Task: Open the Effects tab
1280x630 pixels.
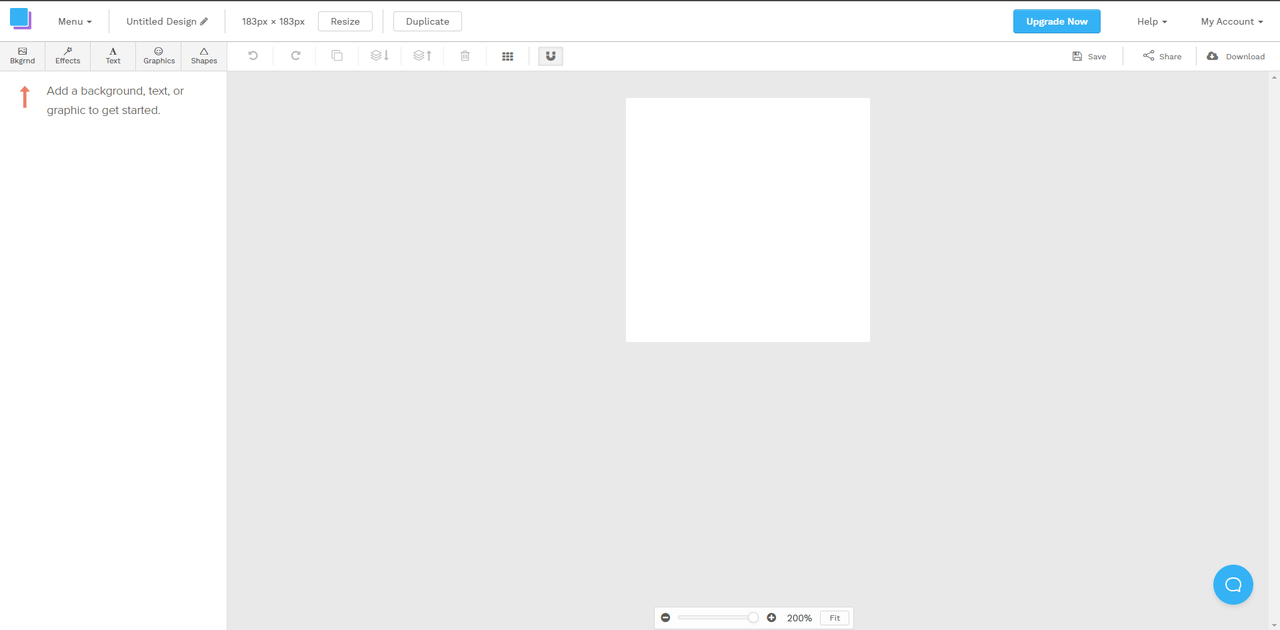Action: point(68,56)
